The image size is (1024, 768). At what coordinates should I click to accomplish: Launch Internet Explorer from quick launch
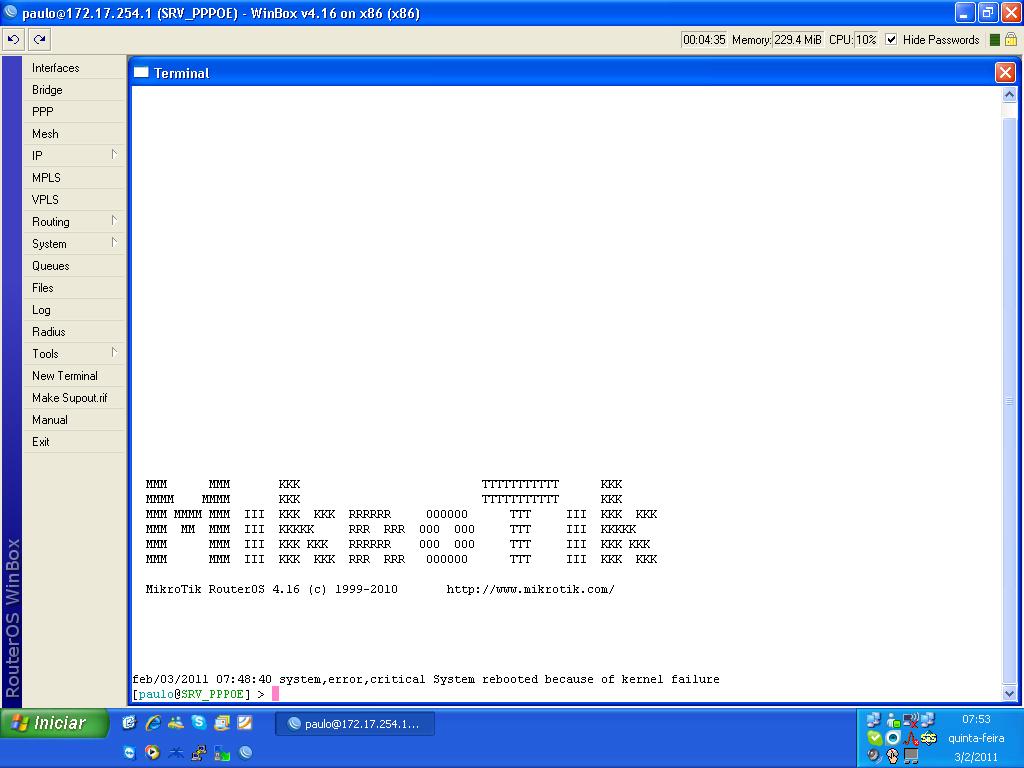(153, 722)
